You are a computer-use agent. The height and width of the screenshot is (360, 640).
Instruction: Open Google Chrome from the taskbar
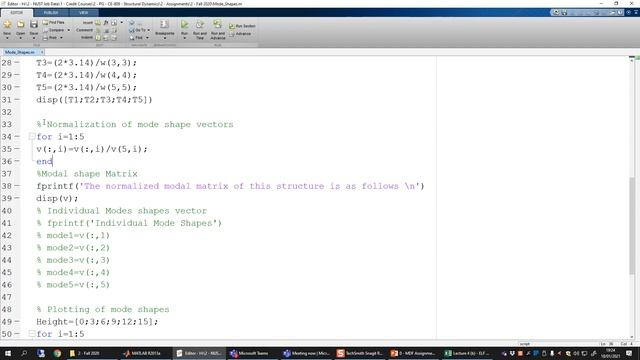tap(57, 353)
